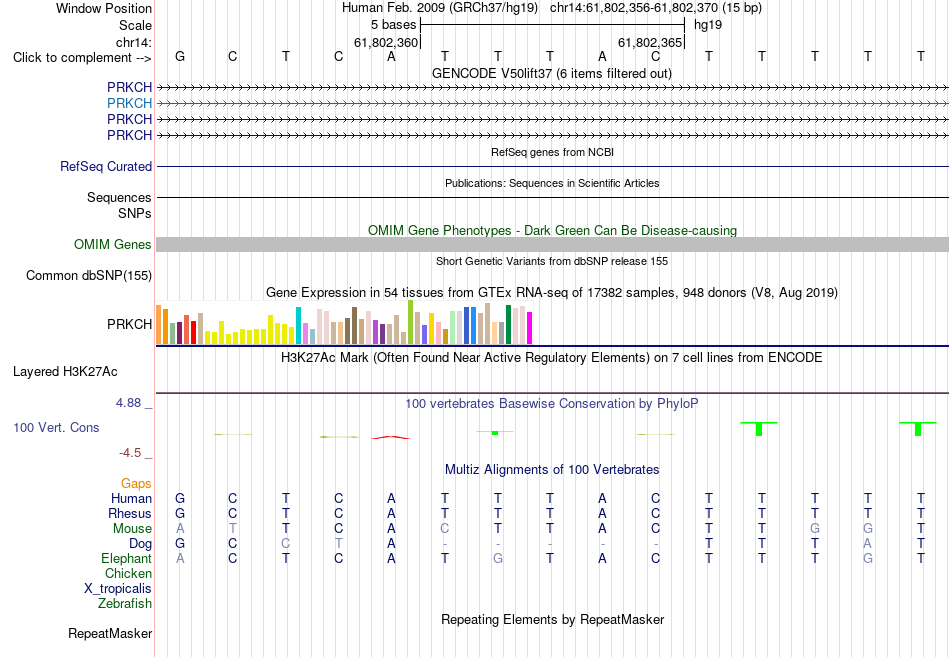Click the G base in the Dog row
Viewport: 950px width, 657px height.
coord(180,544)
